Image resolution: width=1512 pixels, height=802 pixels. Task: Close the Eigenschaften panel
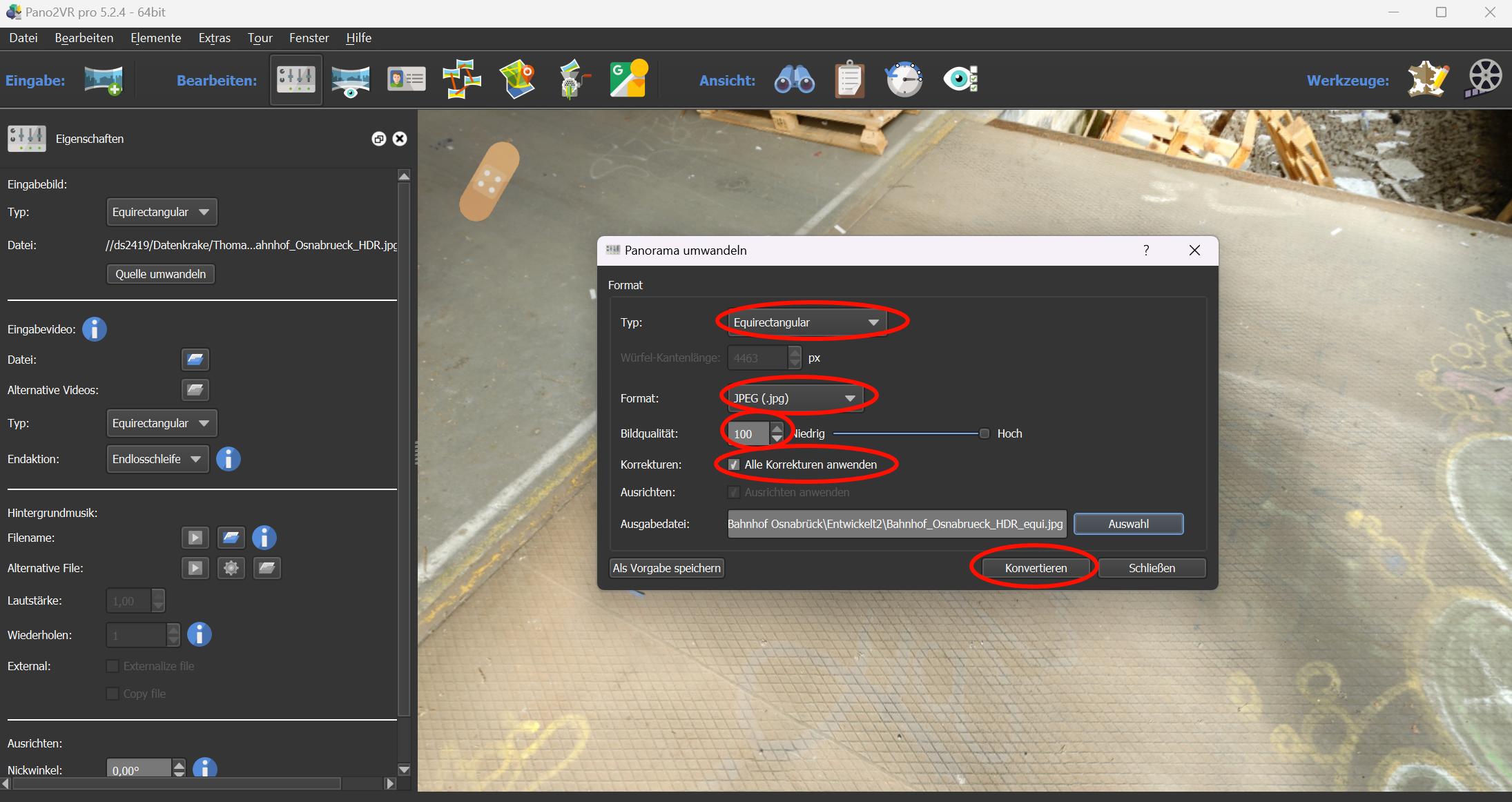(x=400, y=139)
